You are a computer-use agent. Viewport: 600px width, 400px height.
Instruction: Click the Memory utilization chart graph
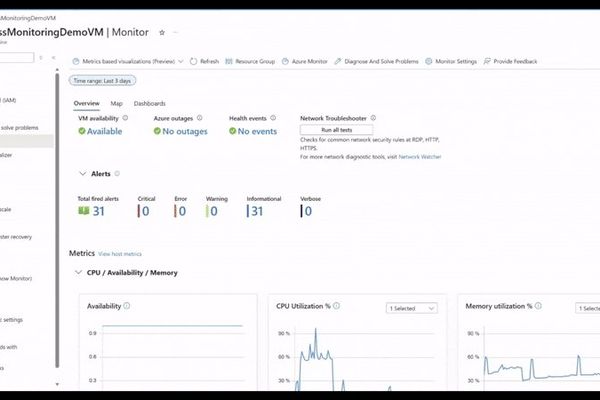pyautogui.click(x=541, y=367)
